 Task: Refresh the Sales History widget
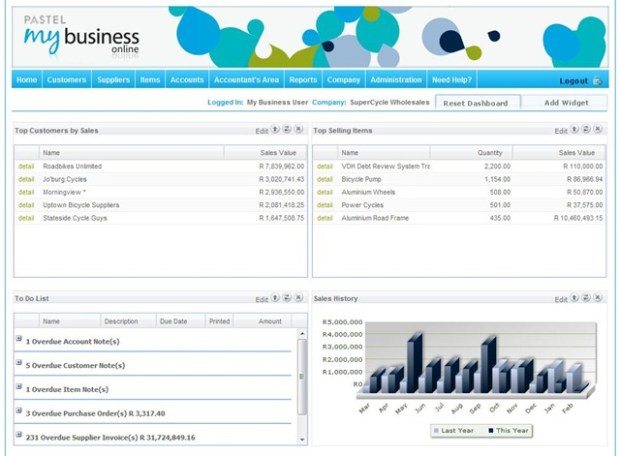click(586, 298)
